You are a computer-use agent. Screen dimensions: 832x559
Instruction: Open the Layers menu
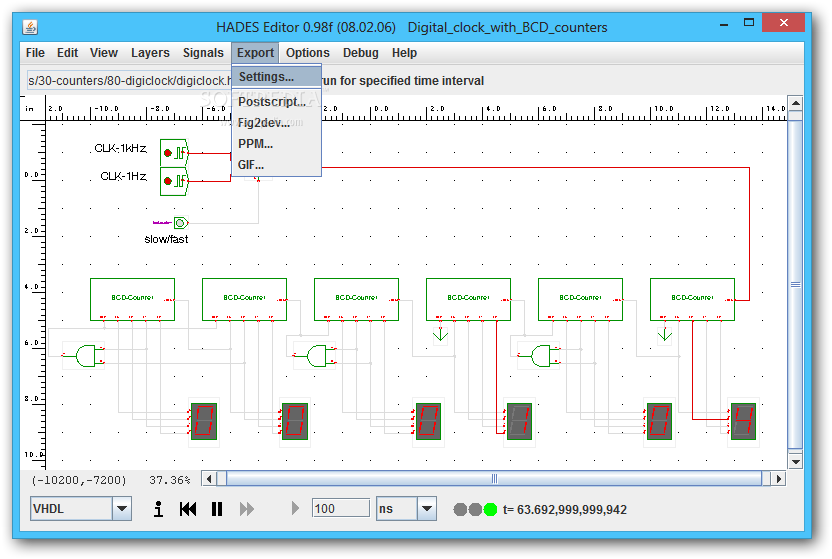[150, 53]
